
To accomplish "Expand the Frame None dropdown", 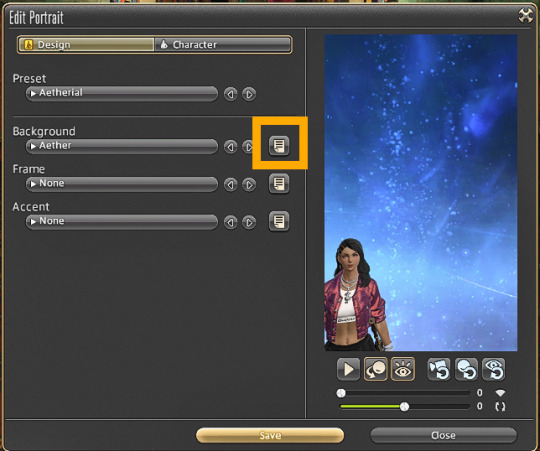I will [122, 184].
